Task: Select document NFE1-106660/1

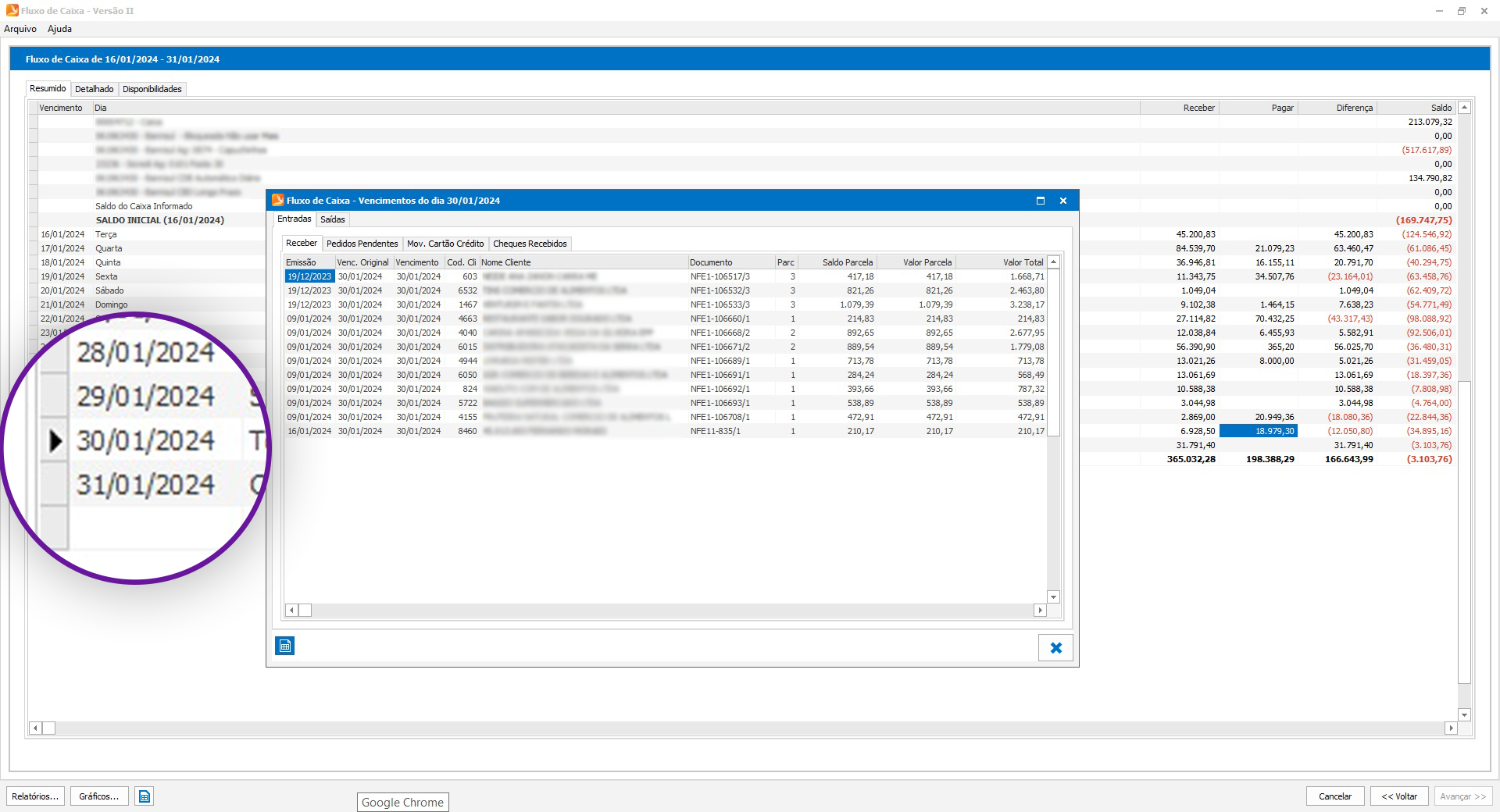Action: tap(720, 319)
